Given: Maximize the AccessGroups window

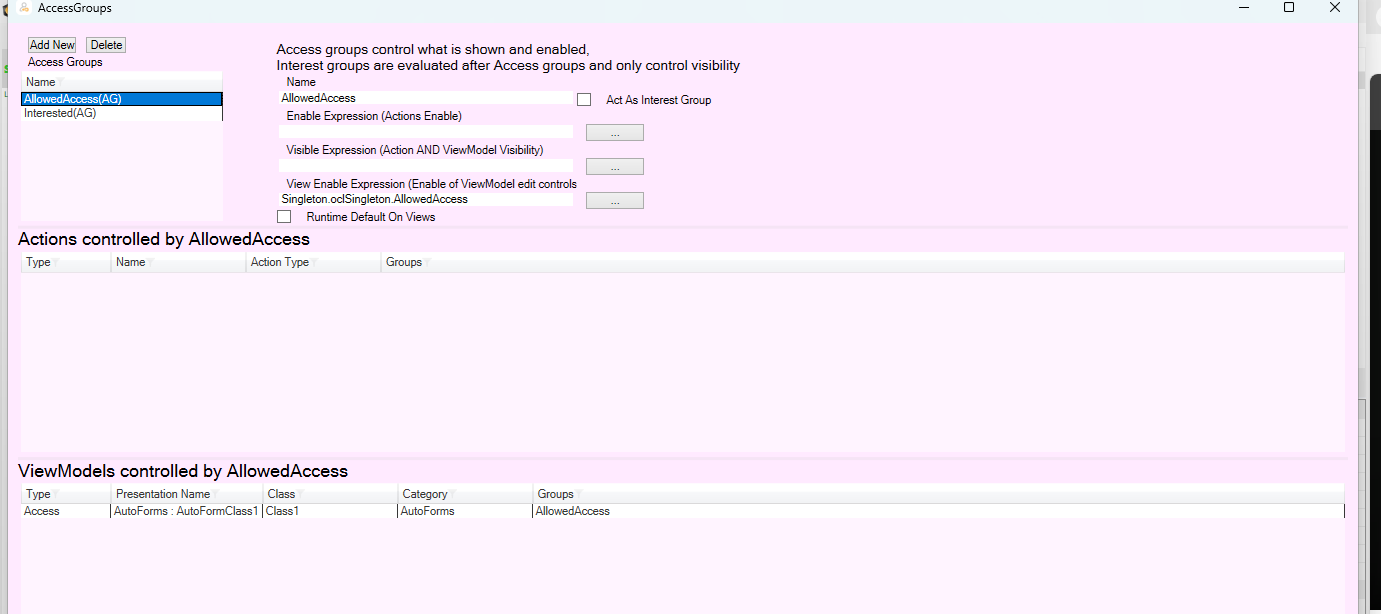Looking at the screenshot, I should pos(1289,7).
